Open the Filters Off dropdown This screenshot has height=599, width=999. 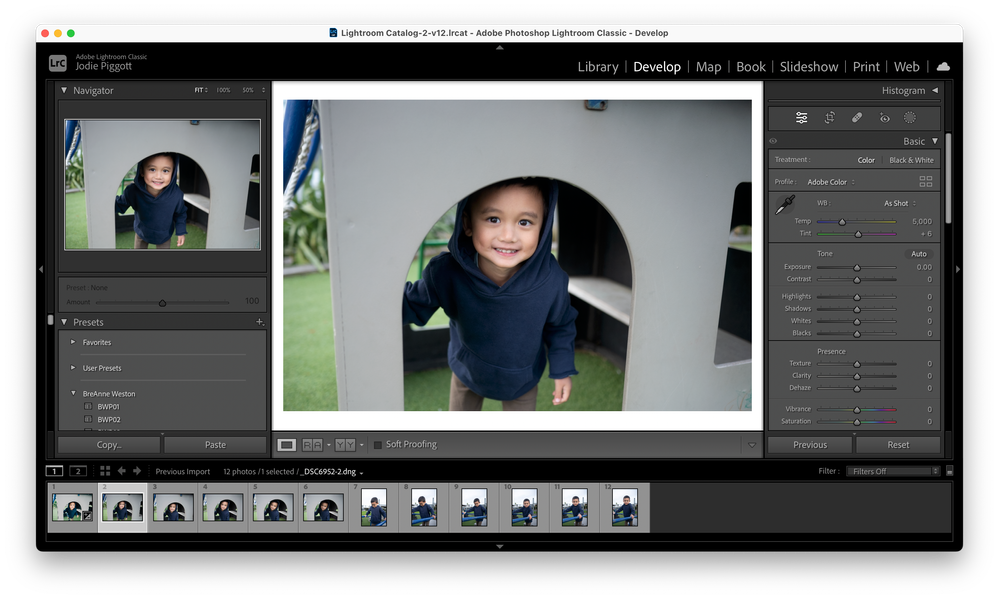tap(893, 471)
